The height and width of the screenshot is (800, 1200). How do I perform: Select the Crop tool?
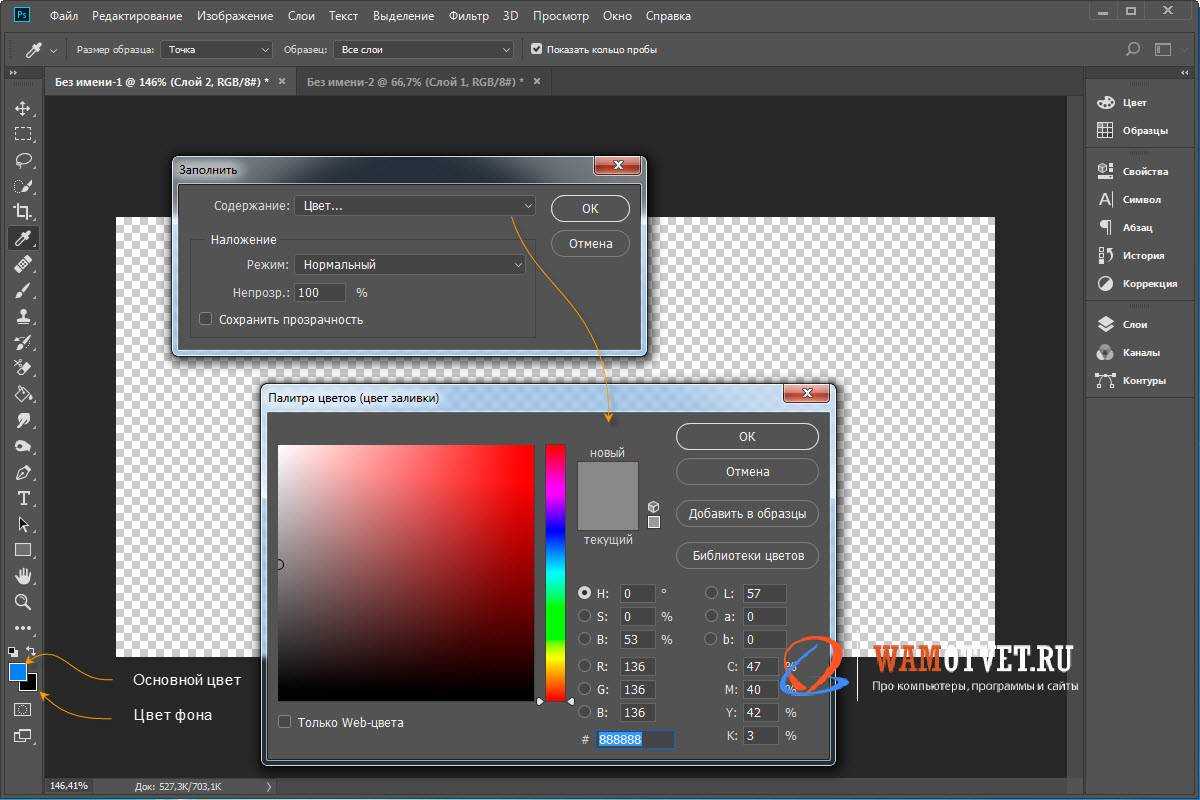22,212
